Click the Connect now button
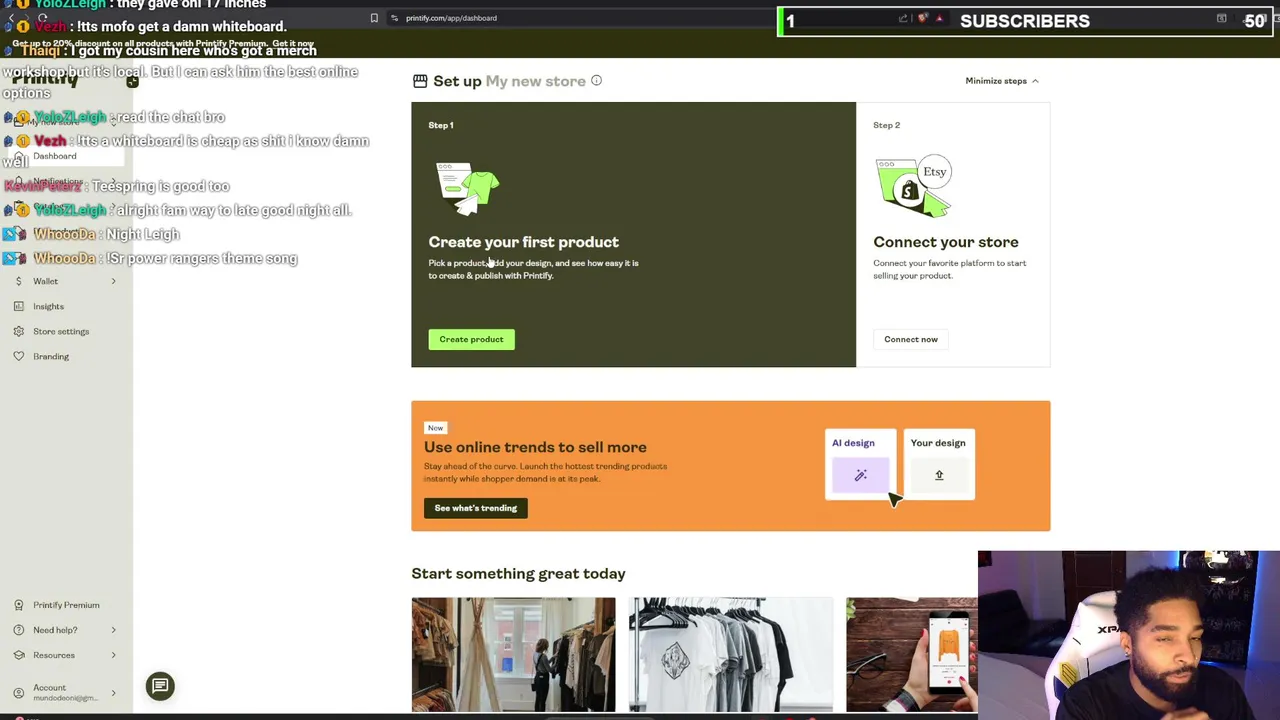This screenshot has height=720, width=1280. 911,339
